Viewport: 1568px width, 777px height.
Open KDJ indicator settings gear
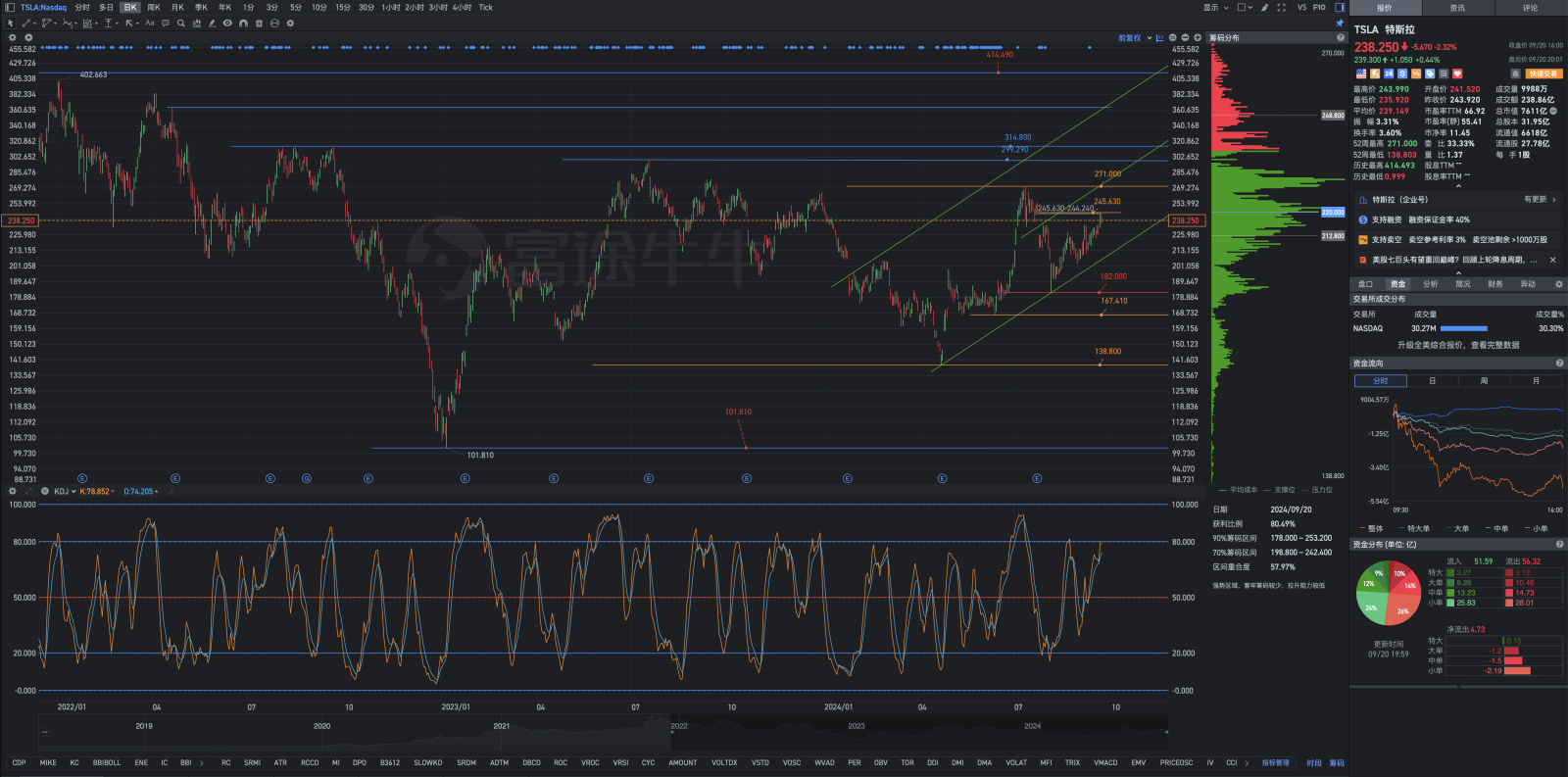pos(13,491)
